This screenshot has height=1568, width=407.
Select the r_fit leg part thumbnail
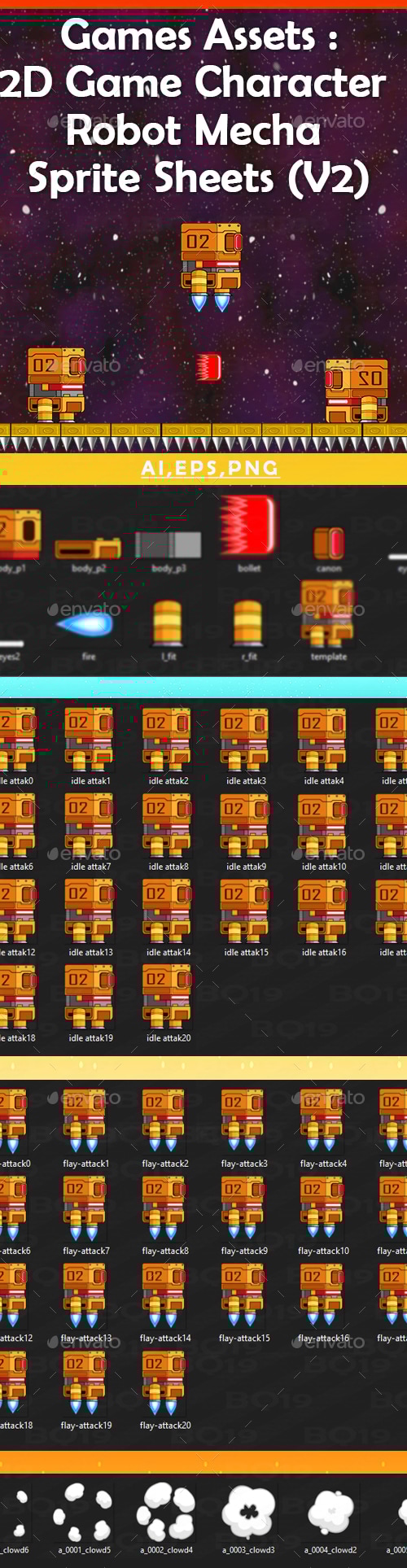click(247, 623)
